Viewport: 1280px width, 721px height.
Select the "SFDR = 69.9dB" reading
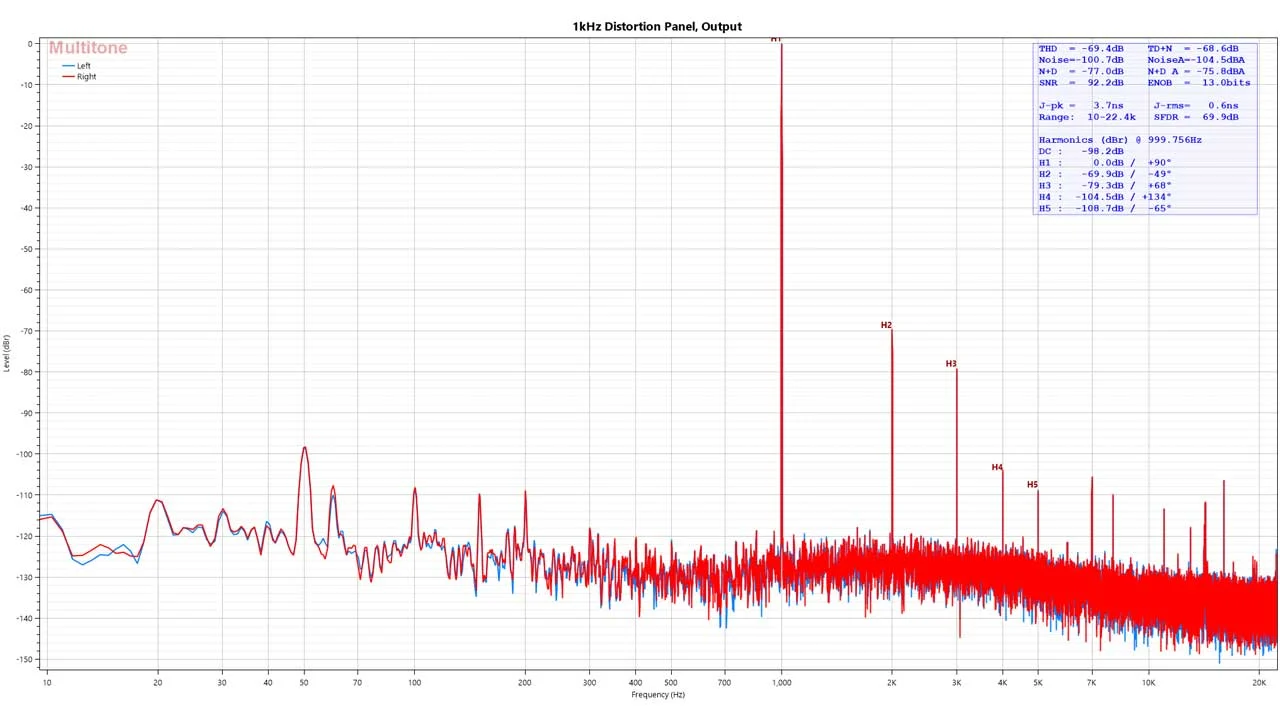pos(1196,117)
